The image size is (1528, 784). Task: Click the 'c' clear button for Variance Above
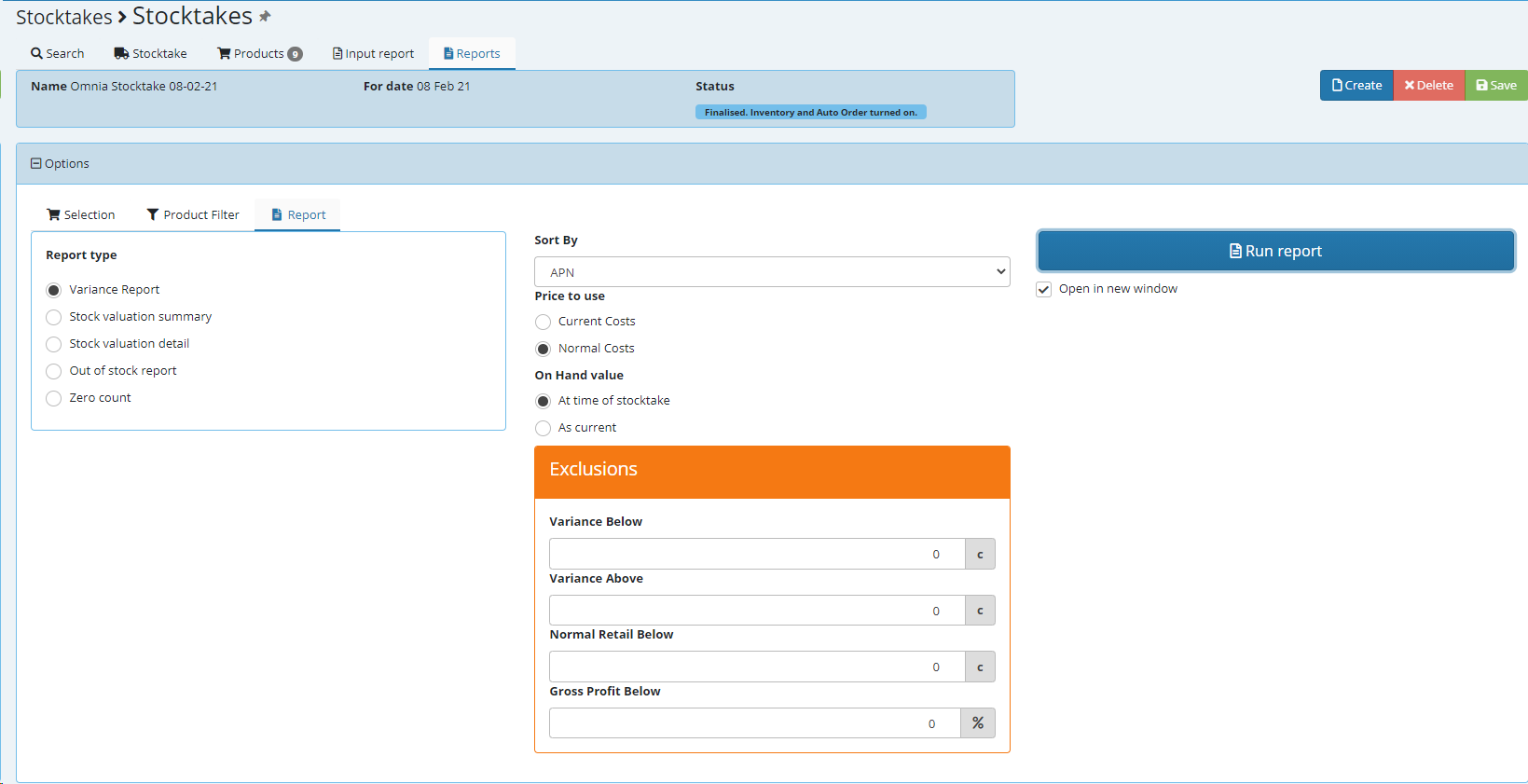point(979,611)
